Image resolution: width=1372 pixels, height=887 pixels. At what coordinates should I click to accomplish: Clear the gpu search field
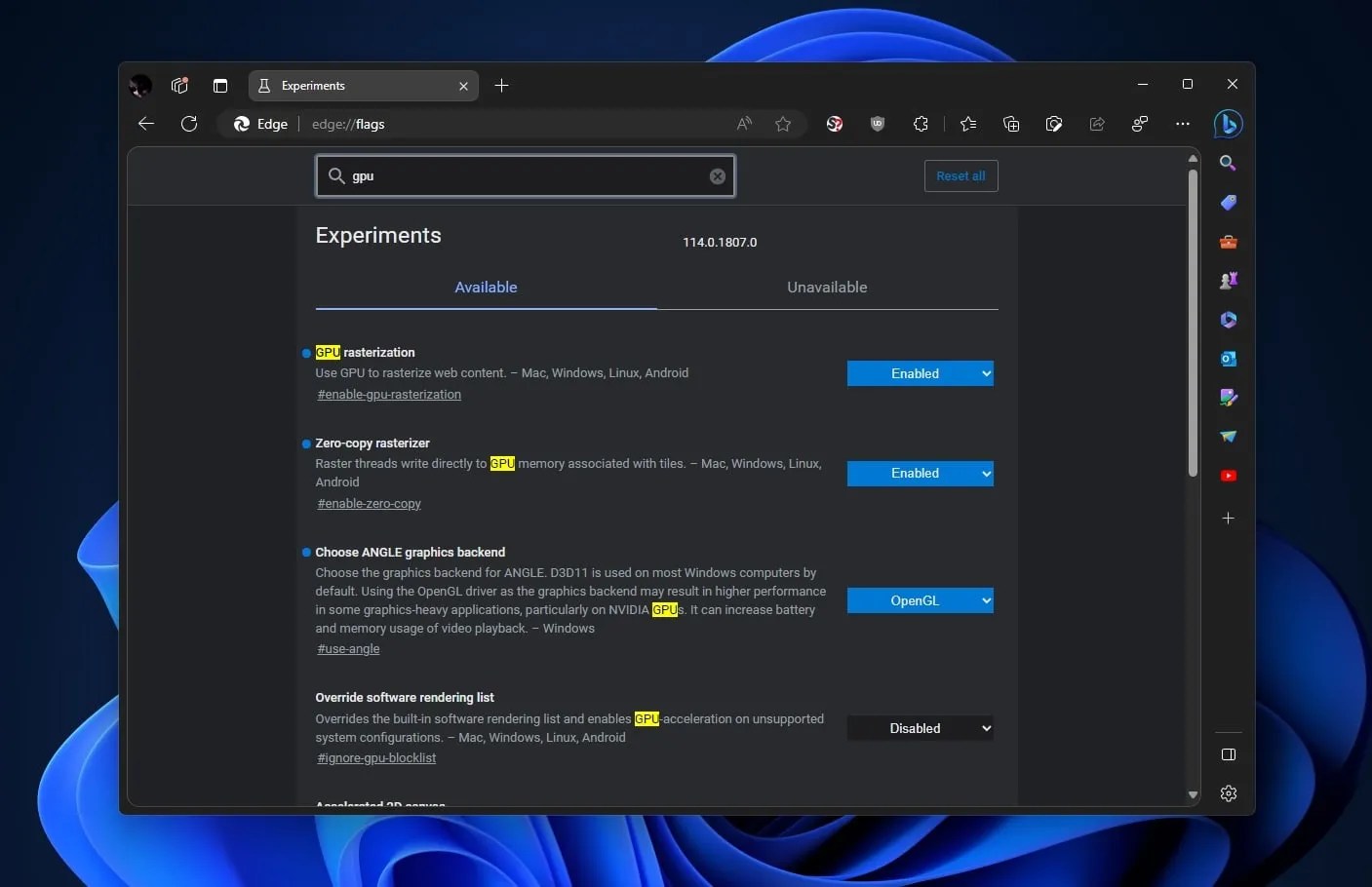tap(717, 175)
